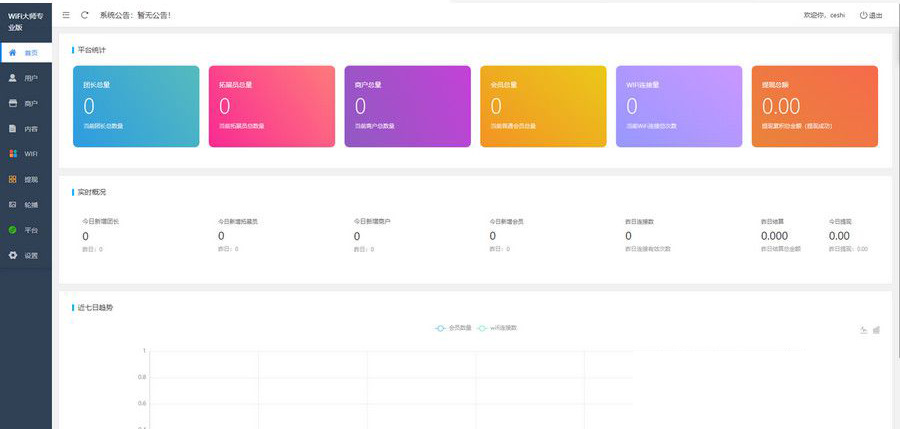Click the yellow 会员总量 statistics card
The height and width of the screenshot is (429, 900).
tap(544, 106)
